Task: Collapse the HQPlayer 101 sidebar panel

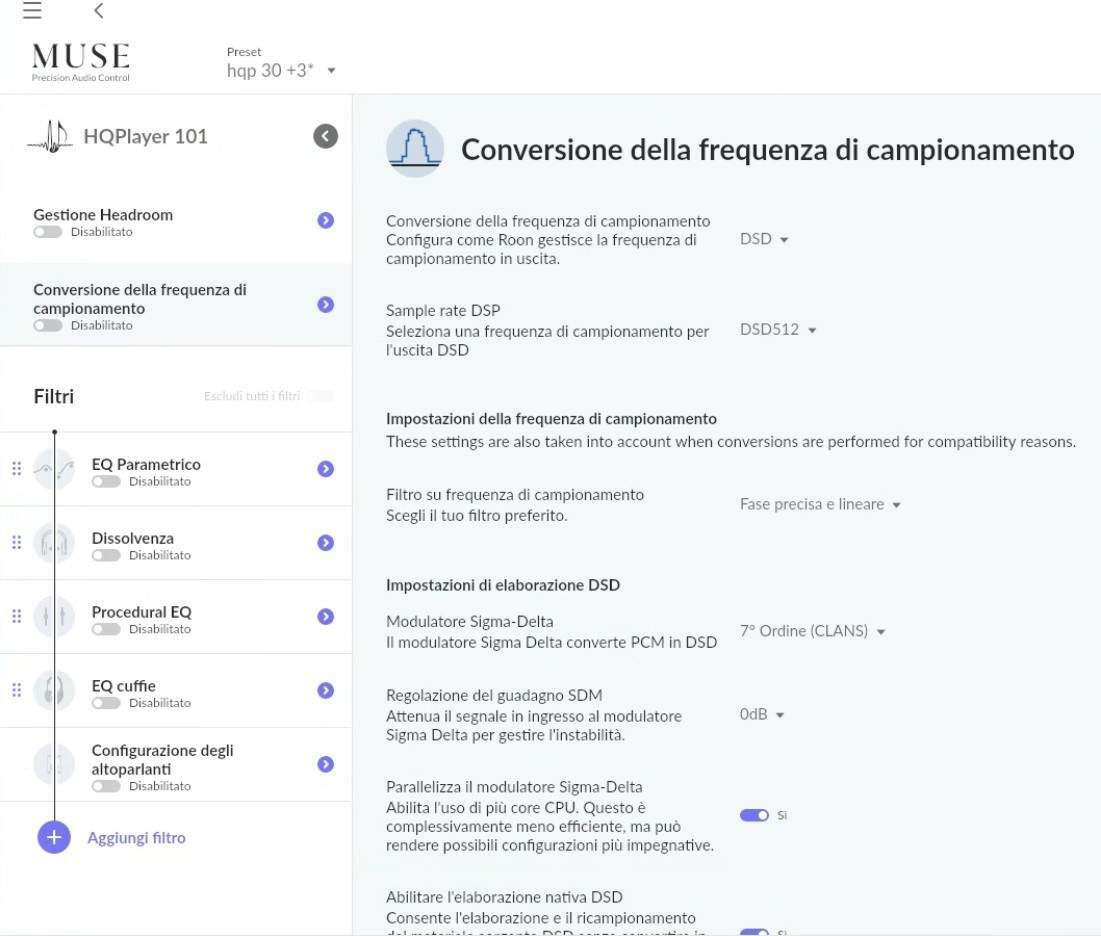Action: coord(325,136)
